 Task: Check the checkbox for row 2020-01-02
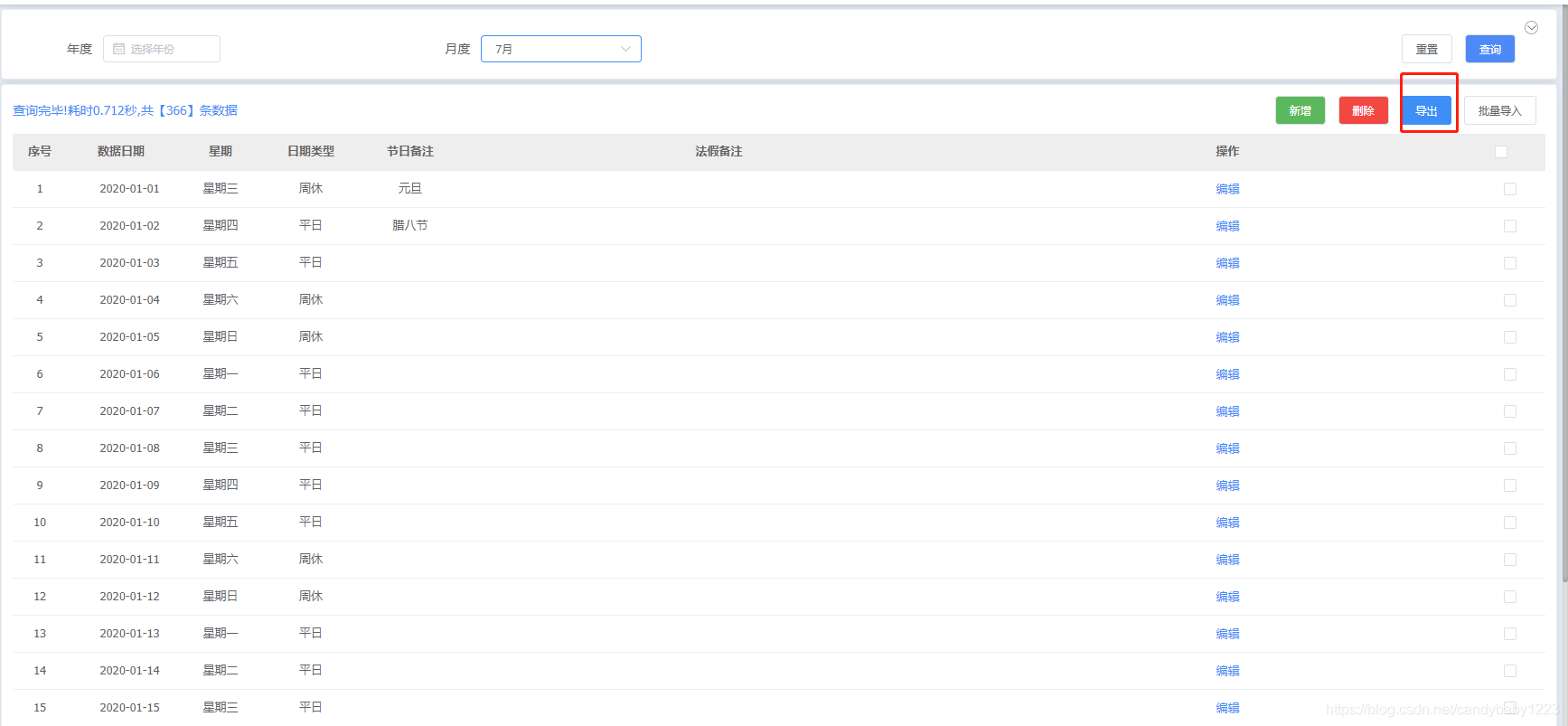click(x=1509, y=226)
